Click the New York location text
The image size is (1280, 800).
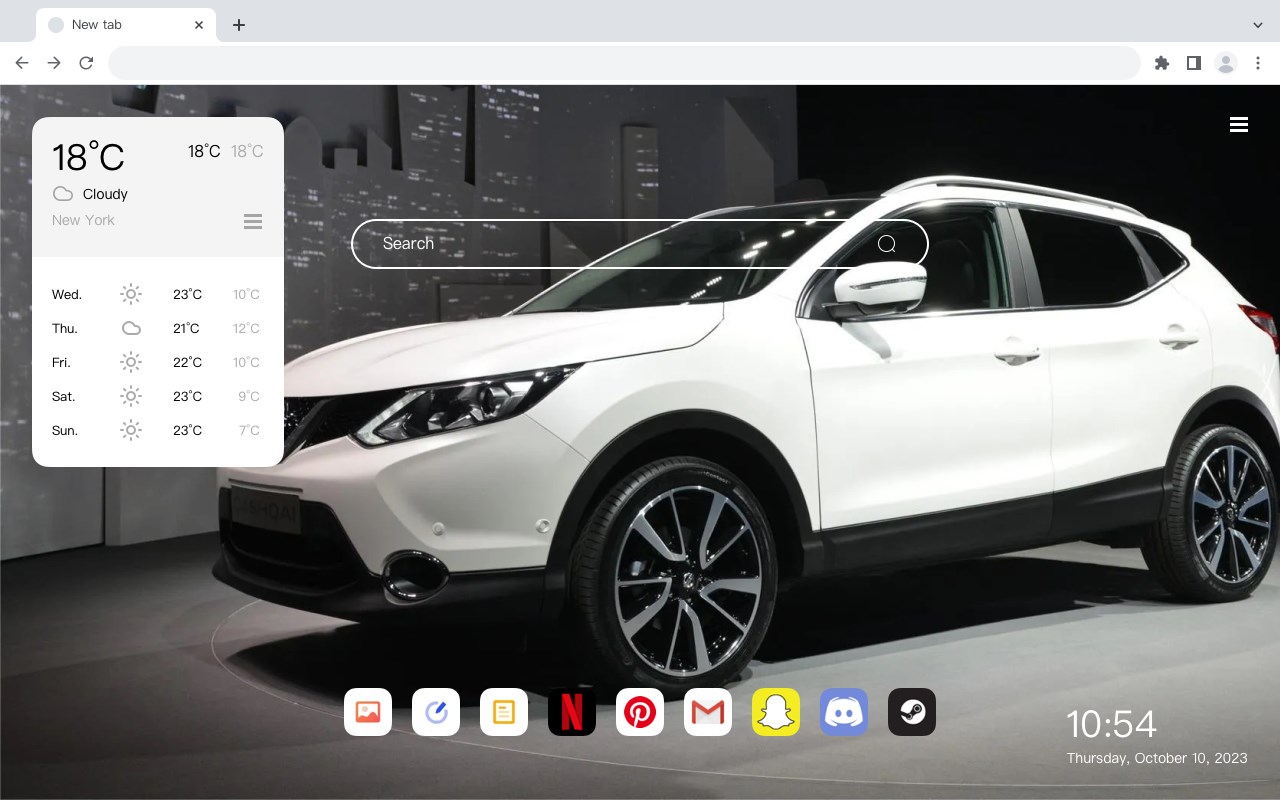point(83,220)
